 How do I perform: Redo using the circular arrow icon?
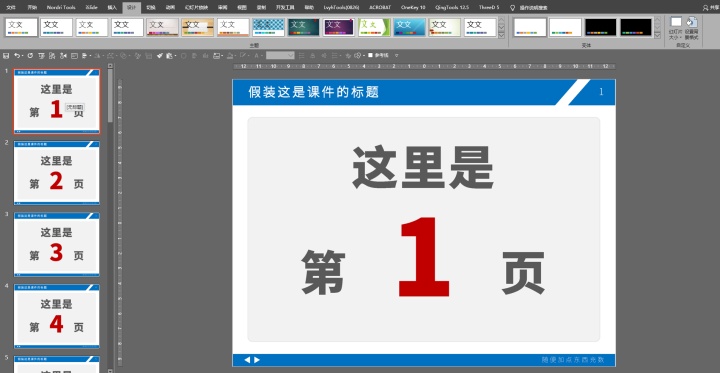pos(30,56)
